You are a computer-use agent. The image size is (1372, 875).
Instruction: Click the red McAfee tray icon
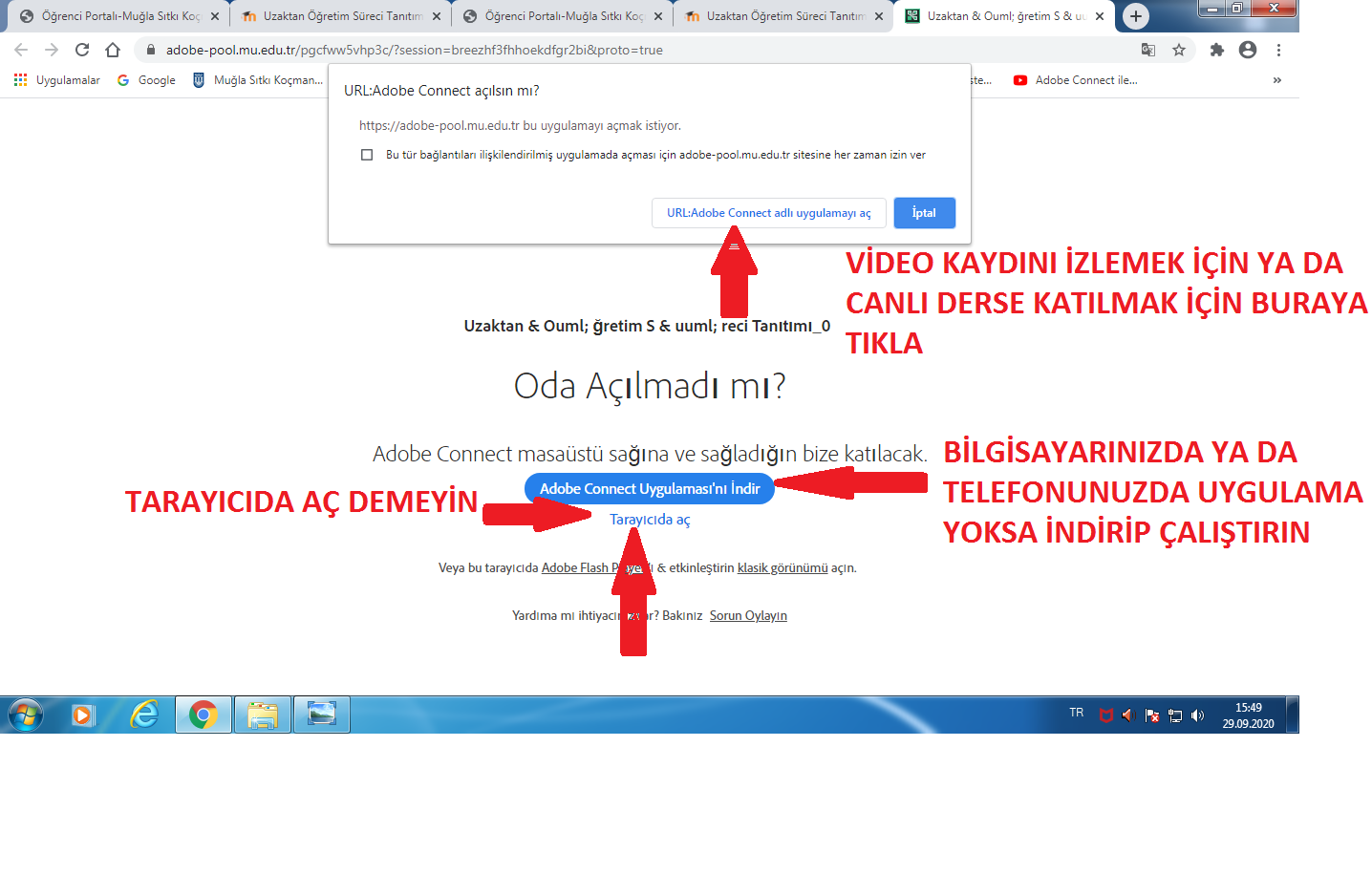1106,715
